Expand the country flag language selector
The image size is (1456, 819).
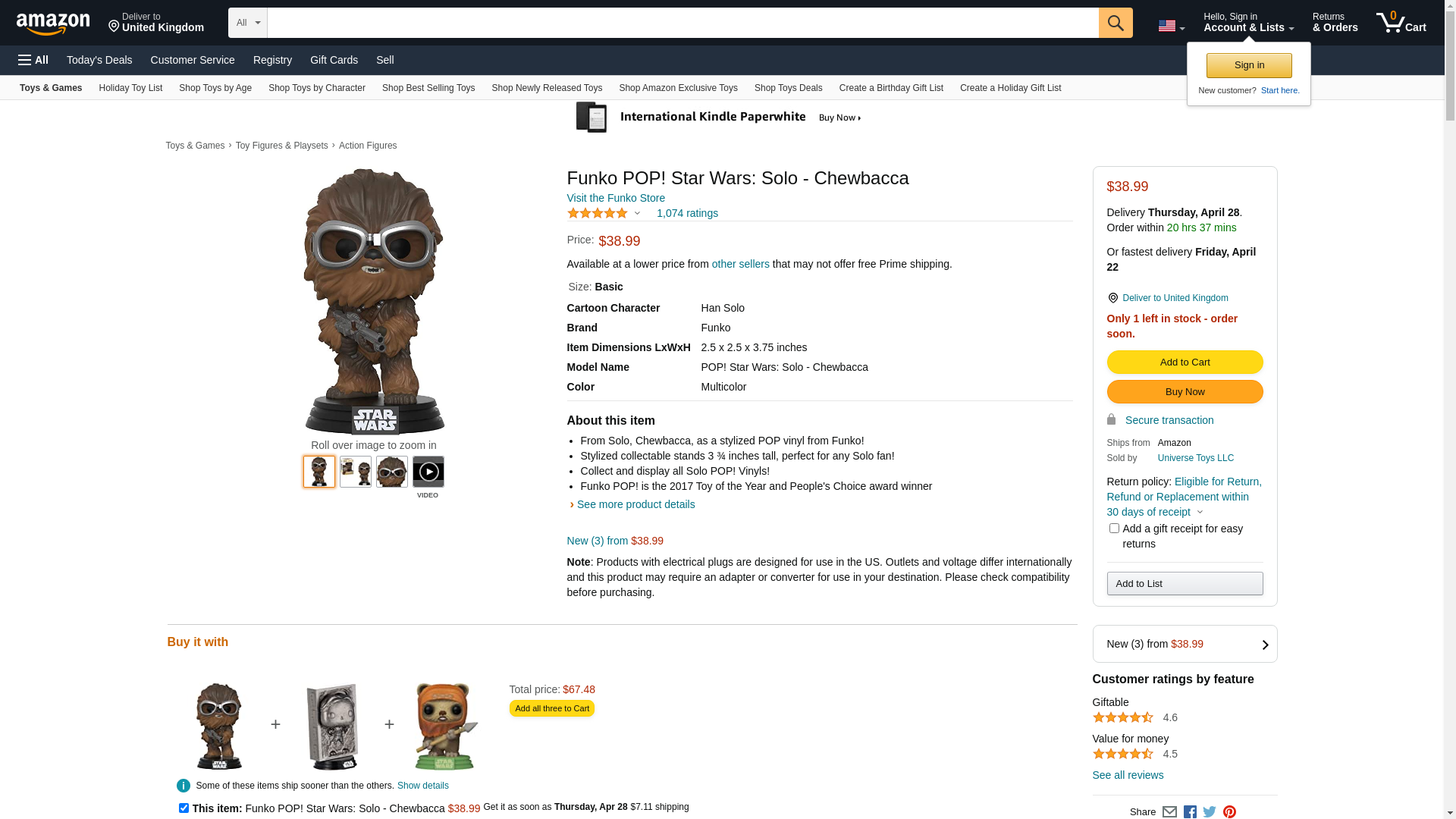pos(1171,27)
